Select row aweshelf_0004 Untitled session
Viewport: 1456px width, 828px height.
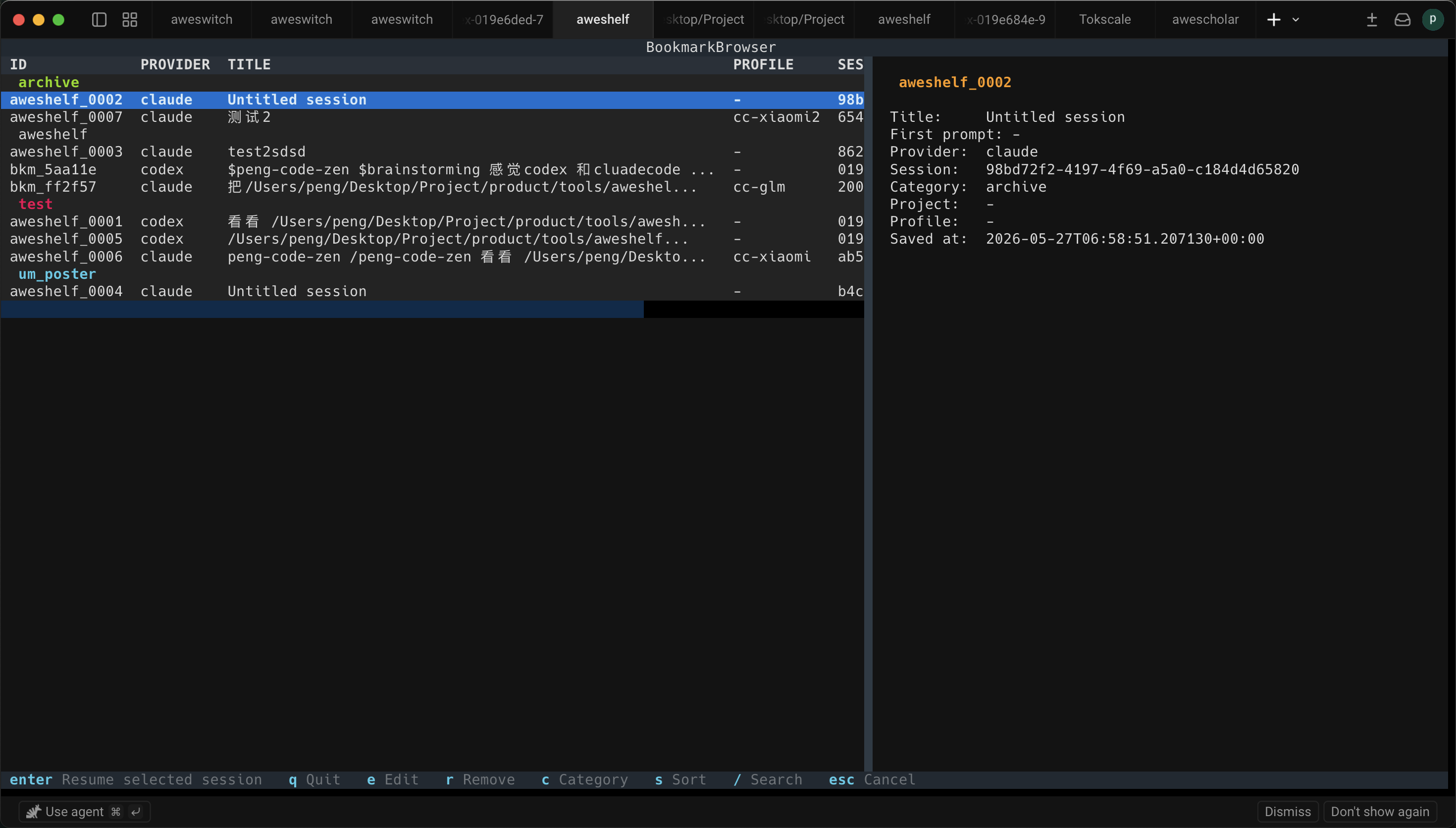click(x=432, y=292)
